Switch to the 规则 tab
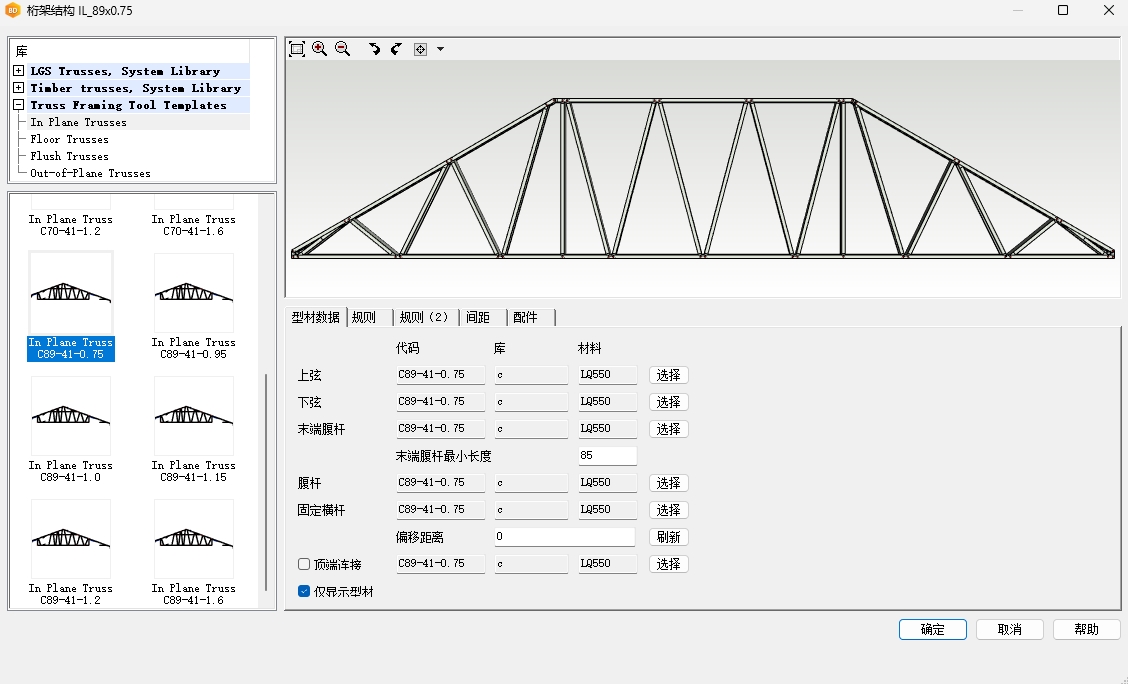The width and height of the screenshot is (1128, 684). [x=369, y=317]
